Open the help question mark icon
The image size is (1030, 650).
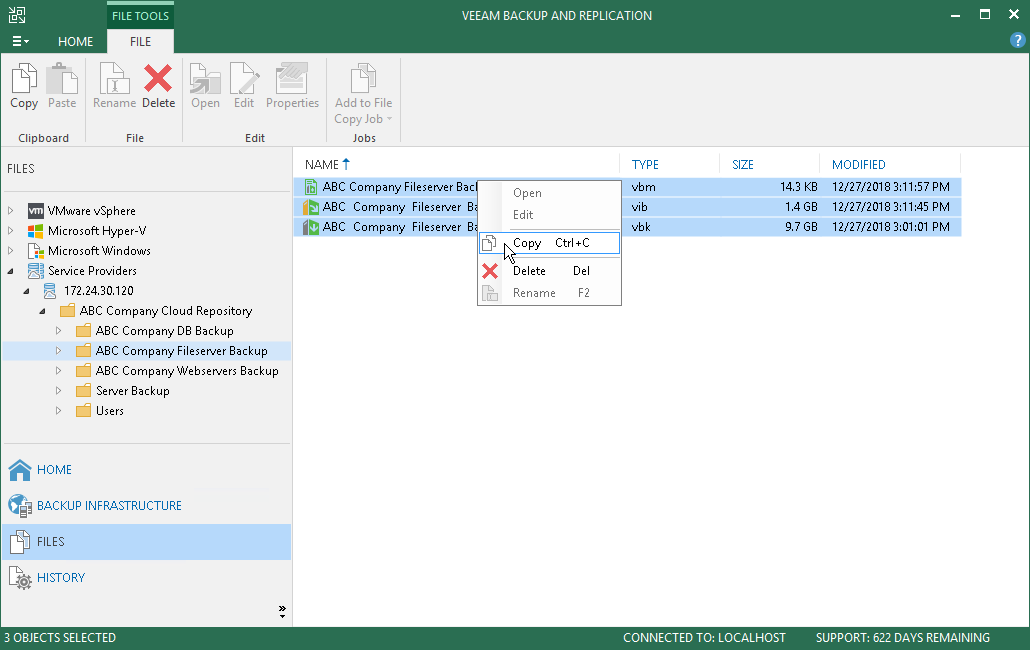[x=1017, y=41]
